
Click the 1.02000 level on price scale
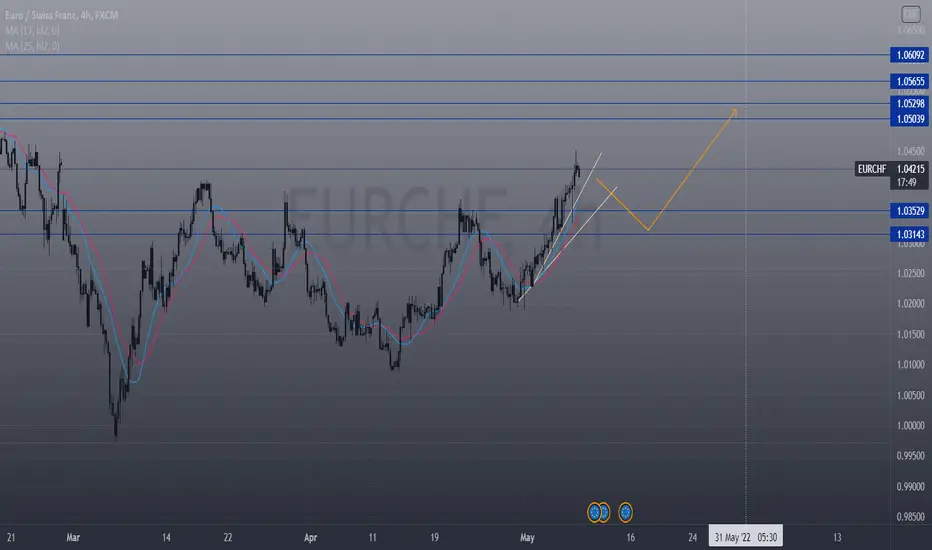tap(910, 304)
